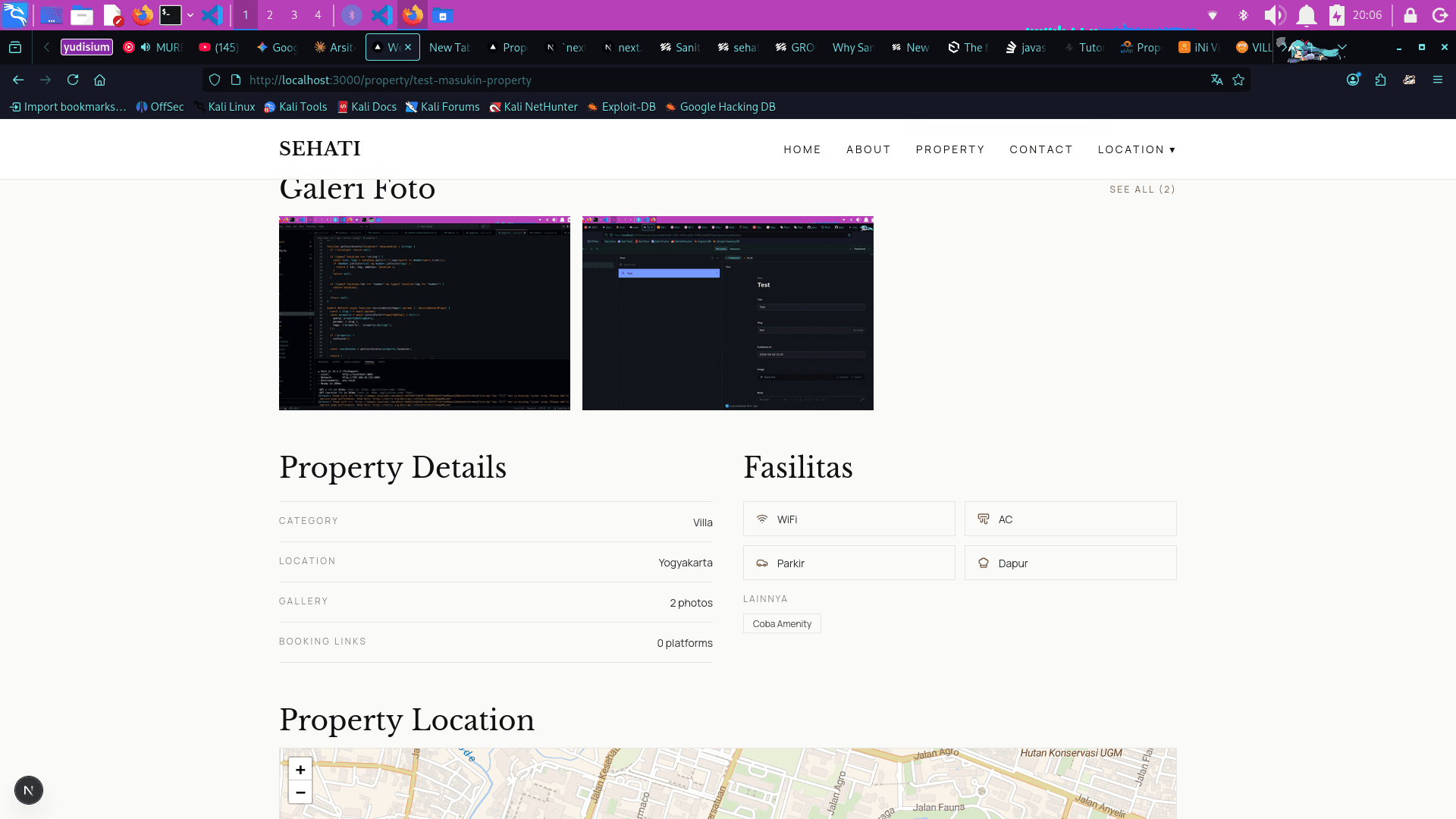Viewport: 1456px width, 819px height.
Task: Go to ABOUT in site navigation
Action: click(x=868, y=149)
